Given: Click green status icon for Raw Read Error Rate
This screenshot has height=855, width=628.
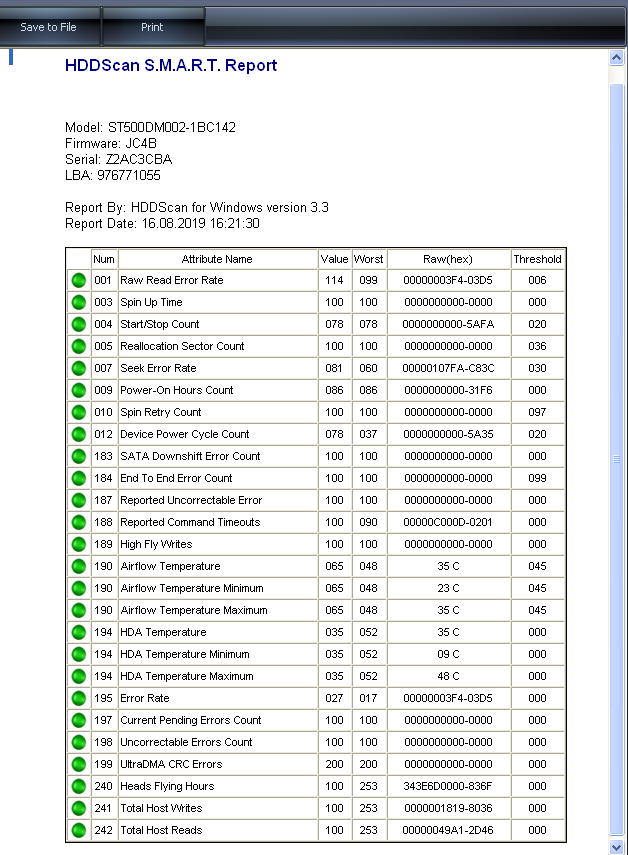Looking at the screenshot, I should click(78, 280).
